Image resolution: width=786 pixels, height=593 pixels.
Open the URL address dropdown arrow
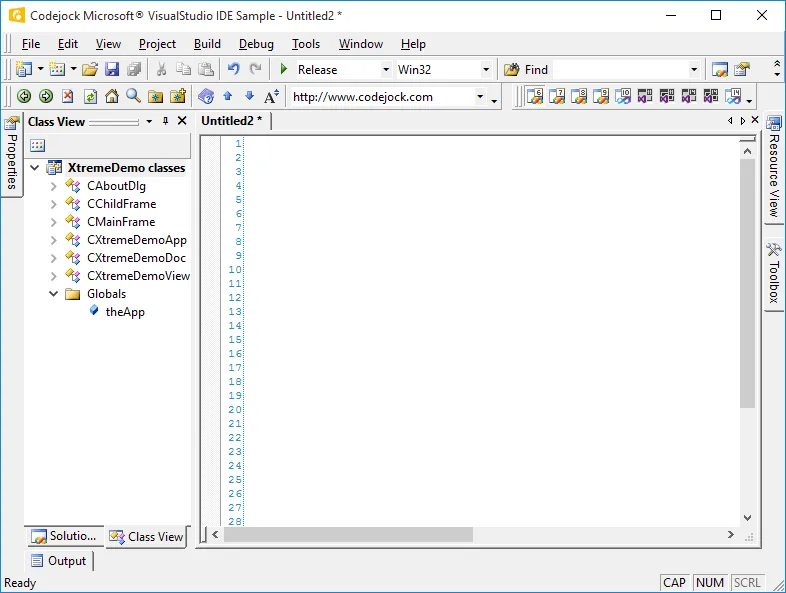(x=480, y=96)
